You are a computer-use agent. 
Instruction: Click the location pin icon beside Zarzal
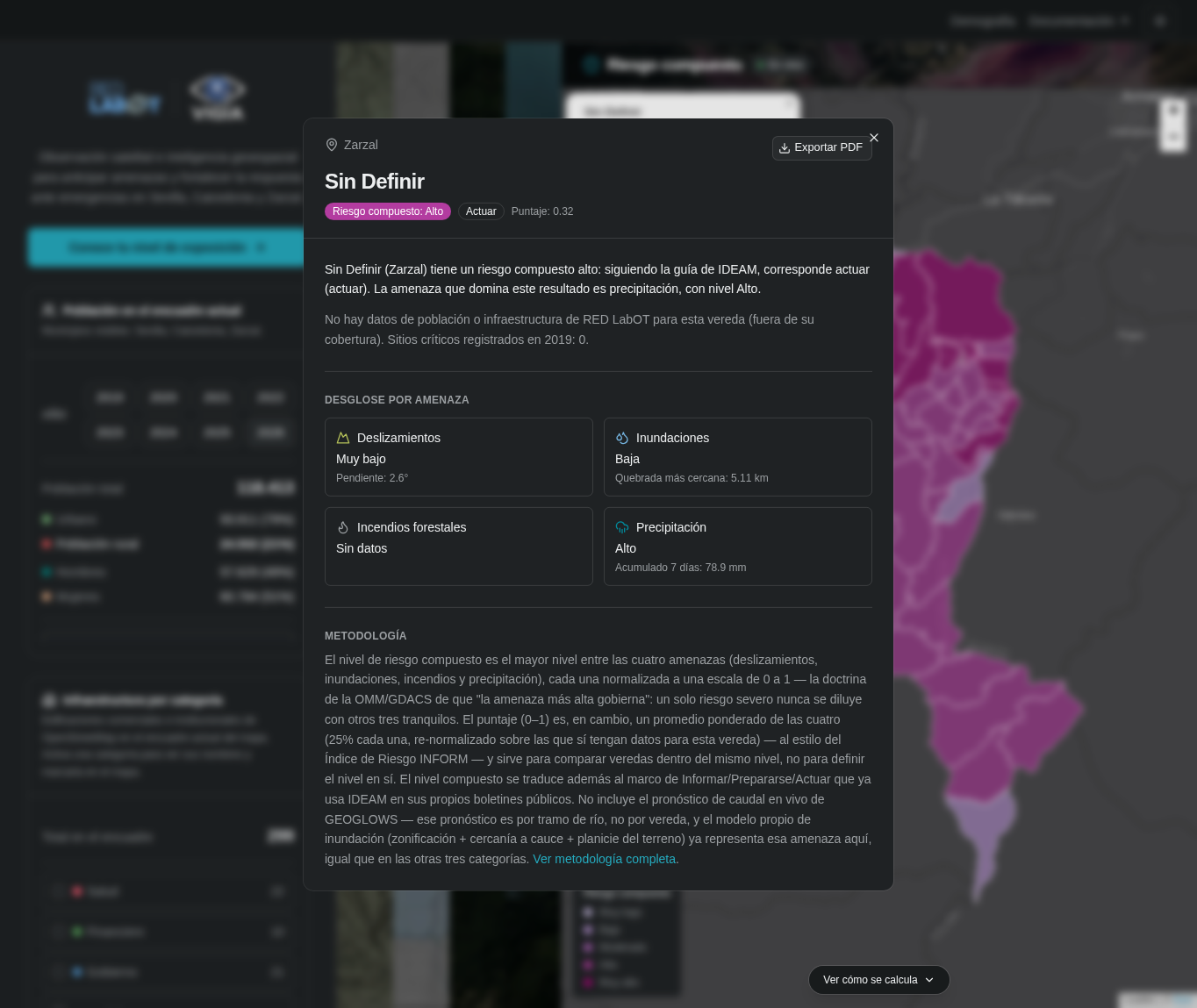point(332,145)
